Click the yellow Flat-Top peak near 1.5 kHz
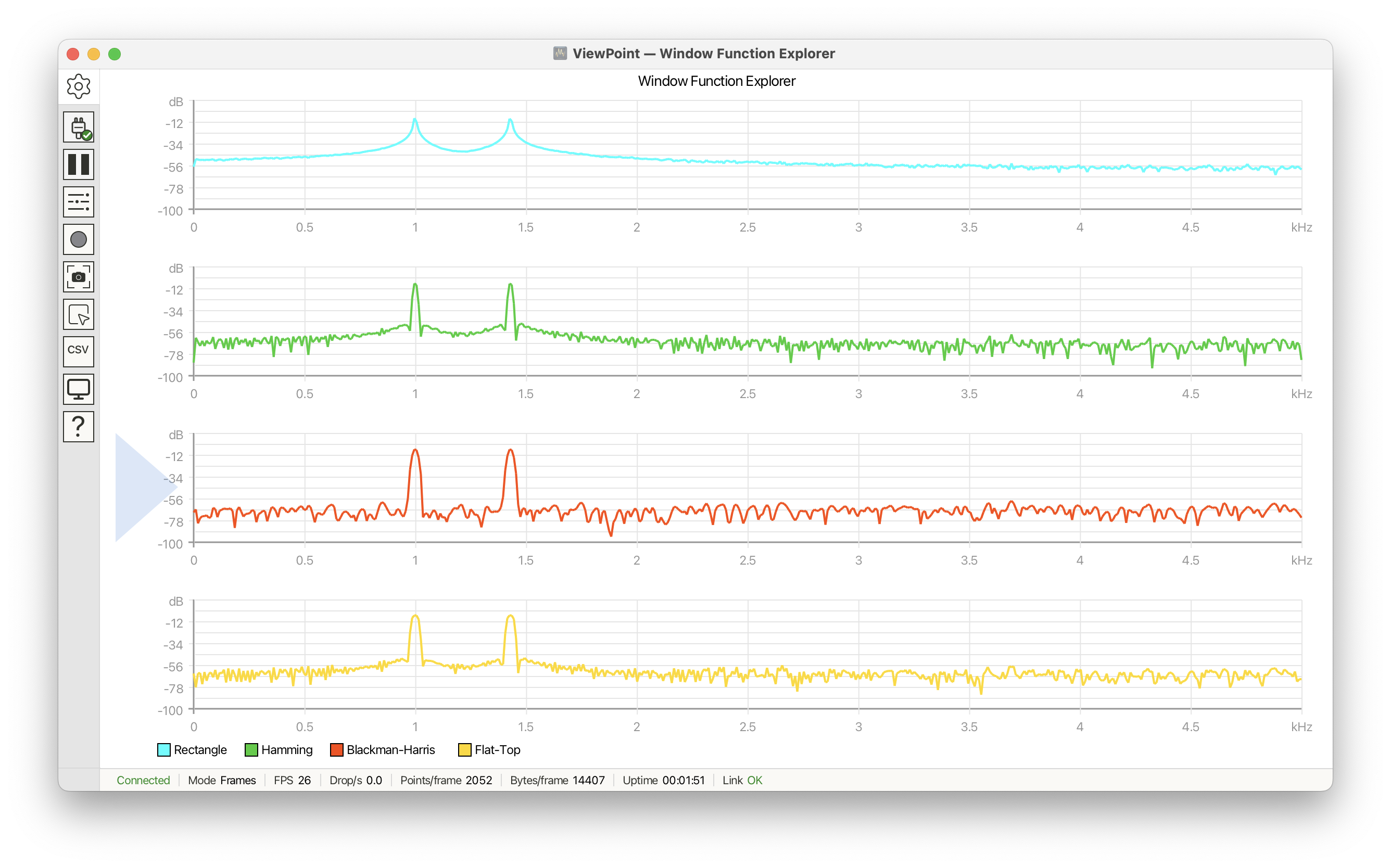The image size is (1391, 868). 511,618
